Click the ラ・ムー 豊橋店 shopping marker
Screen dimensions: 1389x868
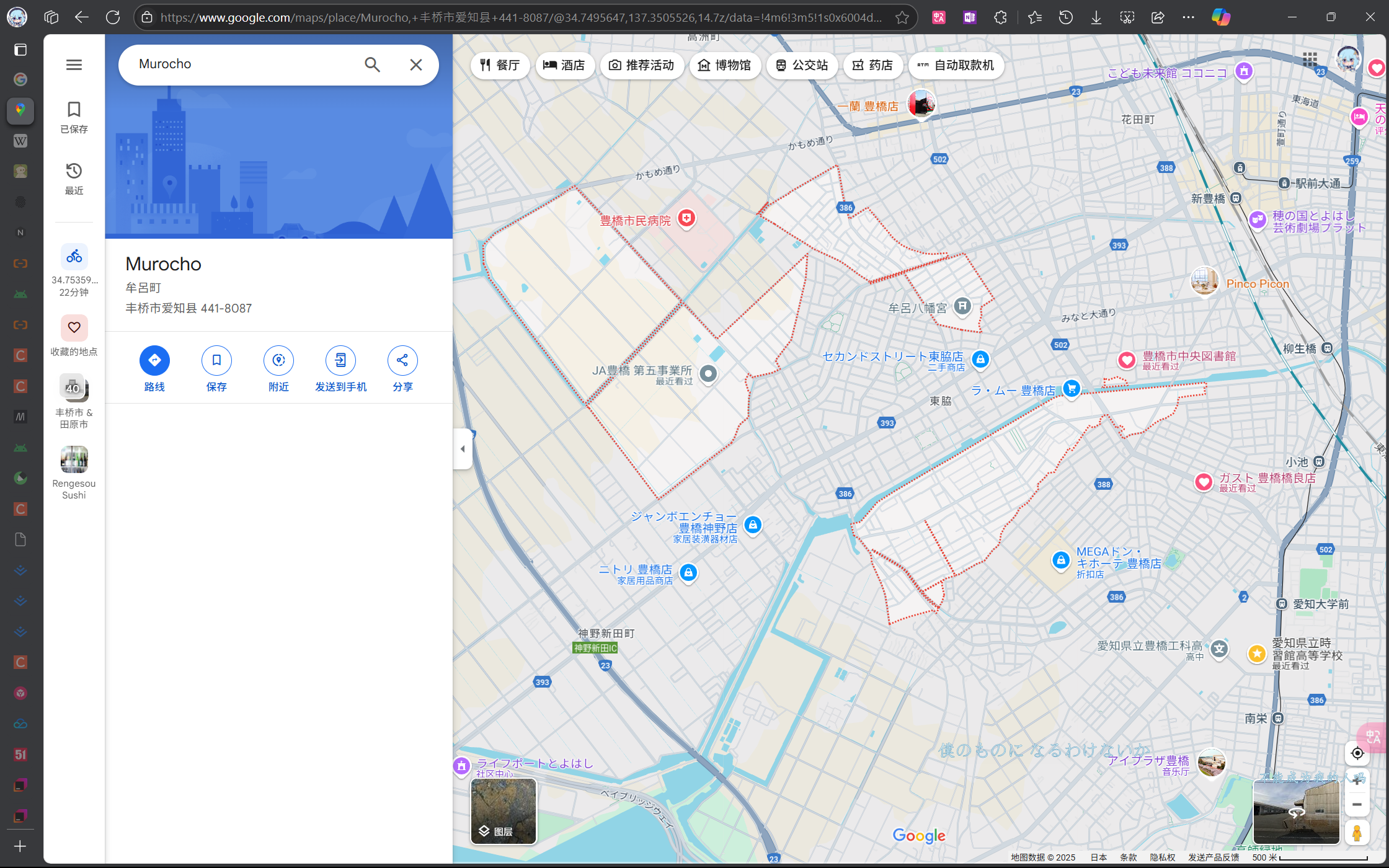[x=1072, y=389]
